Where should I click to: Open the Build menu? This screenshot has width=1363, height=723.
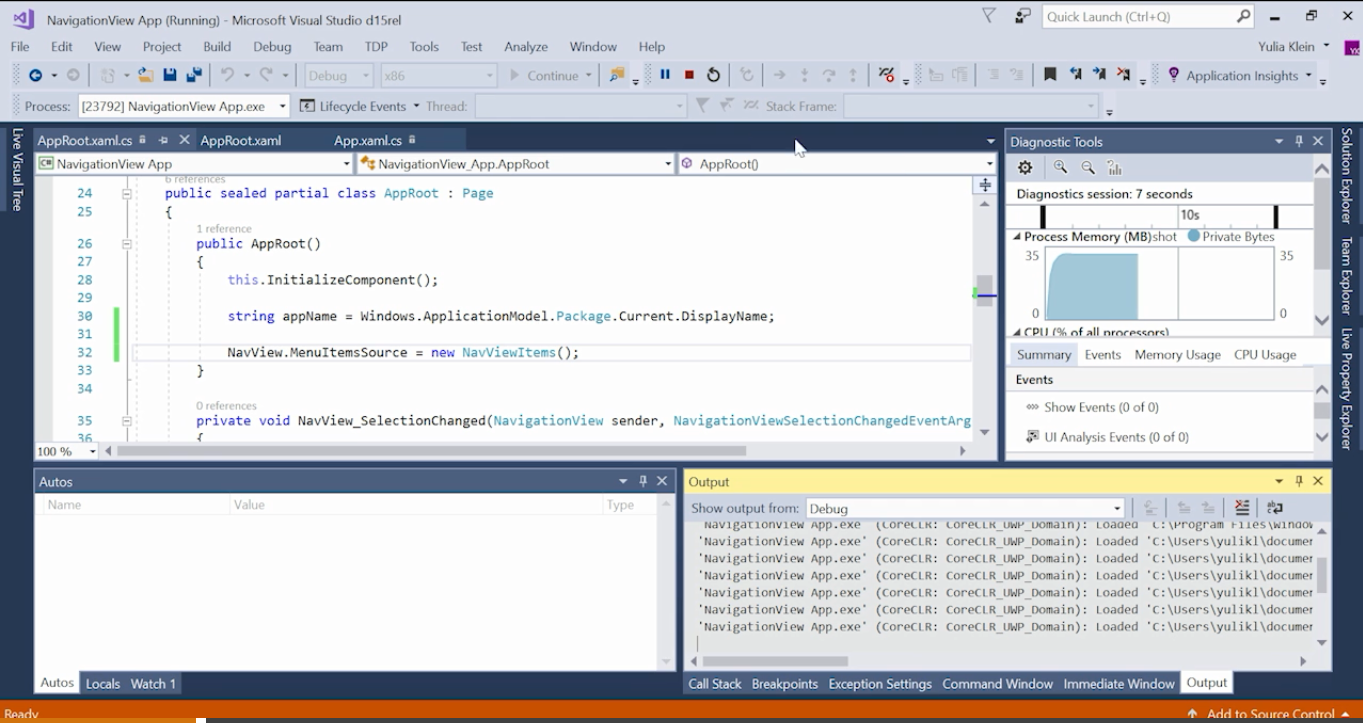click(x=217, y=46)
